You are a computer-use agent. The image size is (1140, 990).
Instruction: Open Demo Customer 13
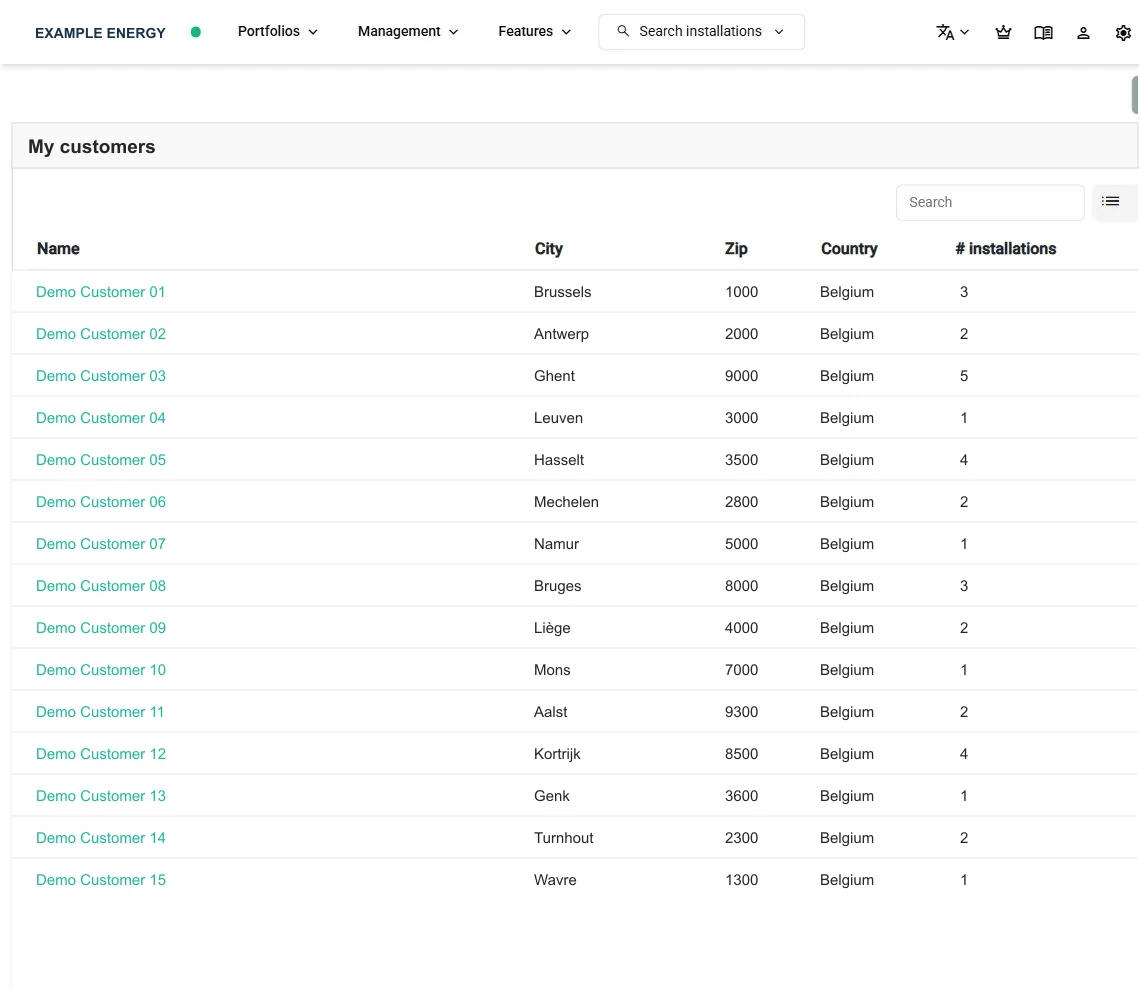(x=101, y=796)
